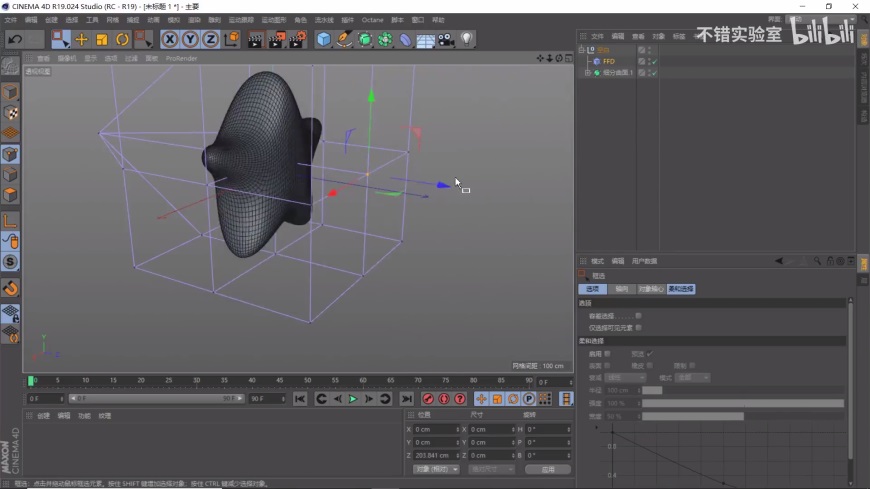Play the animation forward
Viewport: 870px width, 489px height.
pyautogui.click(x=353, y=399)
